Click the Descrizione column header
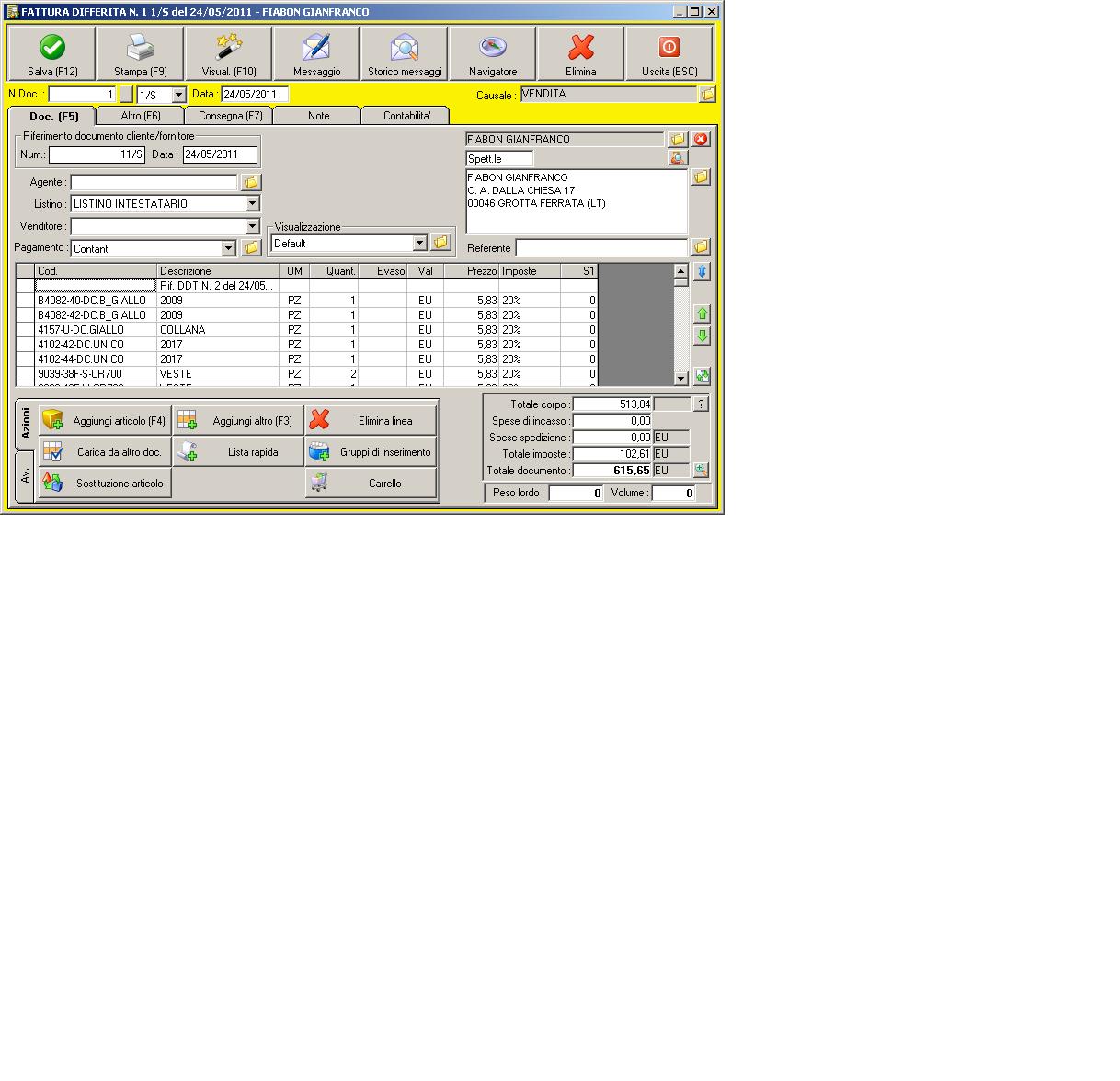Viewport: 1120px width, 1081px height. (x=218, y=271)
